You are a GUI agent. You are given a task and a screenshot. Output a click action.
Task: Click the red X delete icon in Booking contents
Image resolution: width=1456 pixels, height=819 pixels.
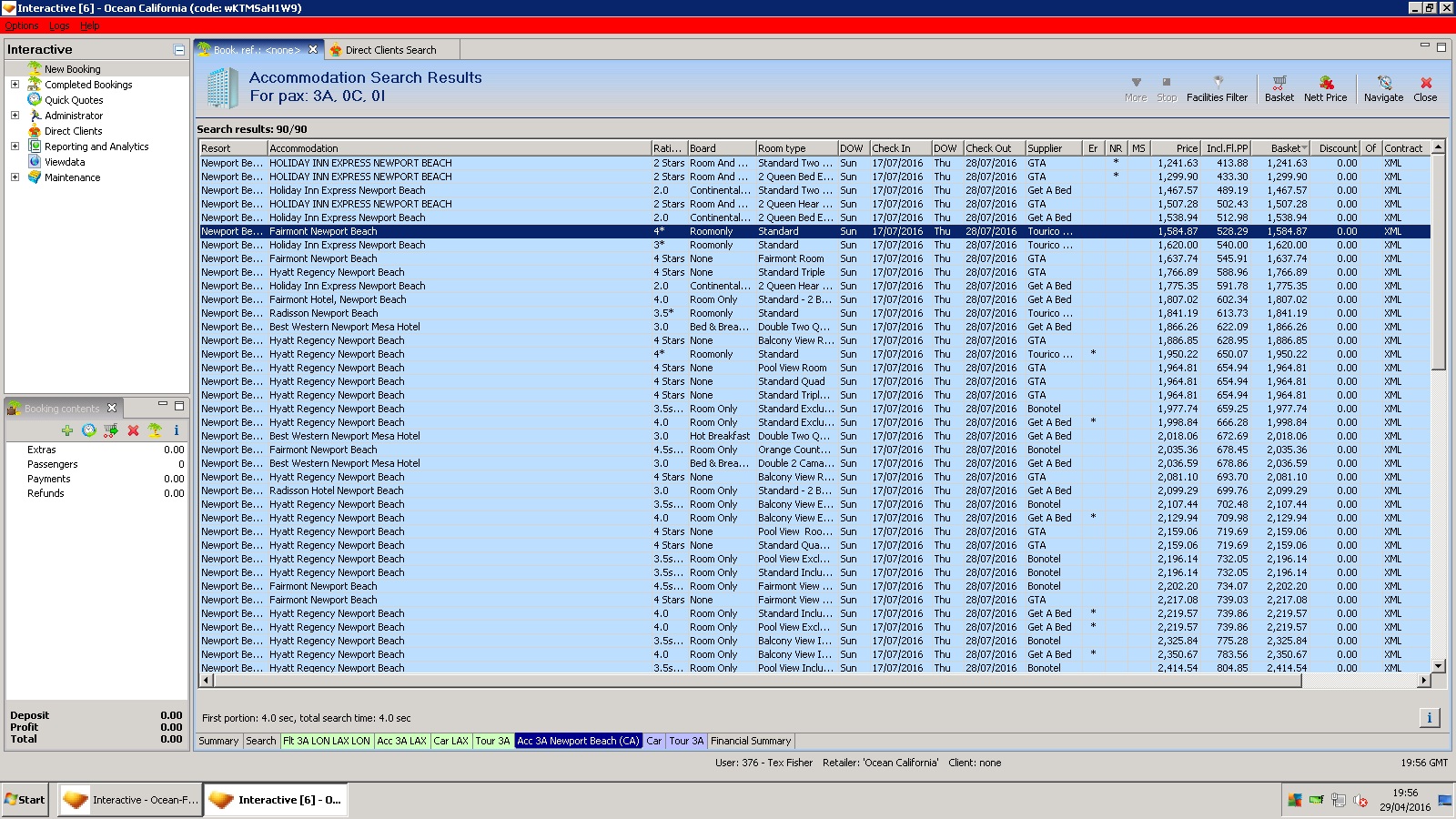(133, 430)
